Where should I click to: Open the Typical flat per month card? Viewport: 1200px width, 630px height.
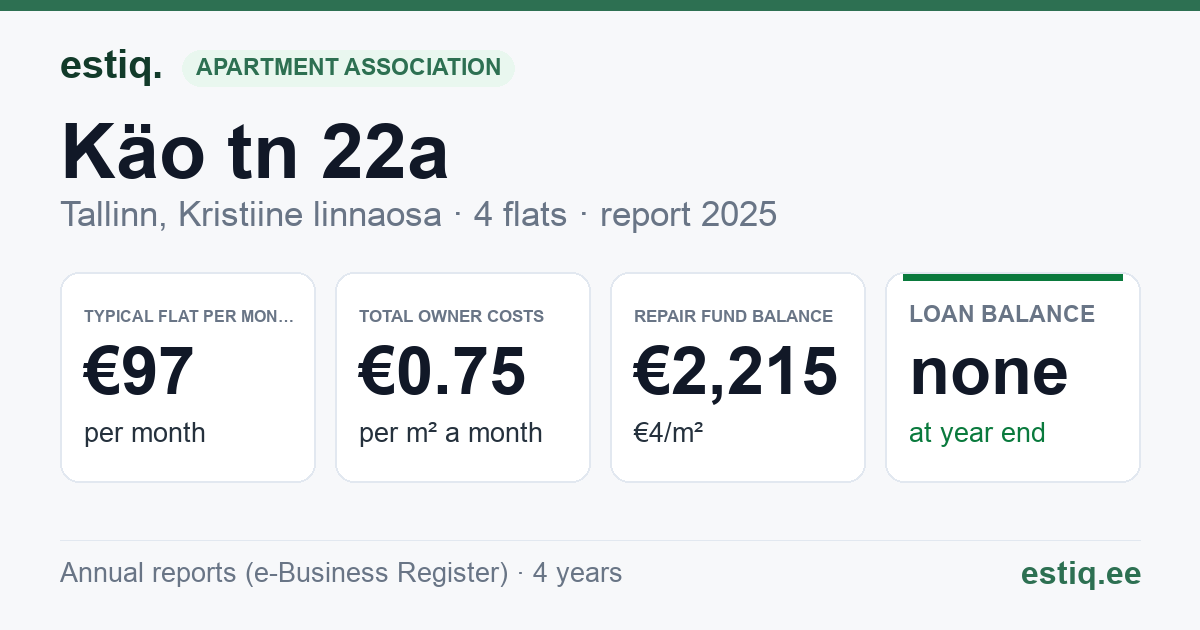click(188, 377)
